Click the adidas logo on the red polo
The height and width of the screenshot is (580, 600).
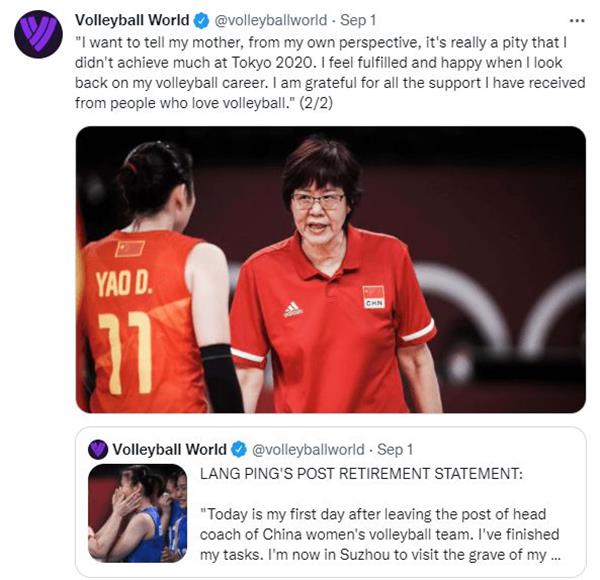(x=293, y=310)
